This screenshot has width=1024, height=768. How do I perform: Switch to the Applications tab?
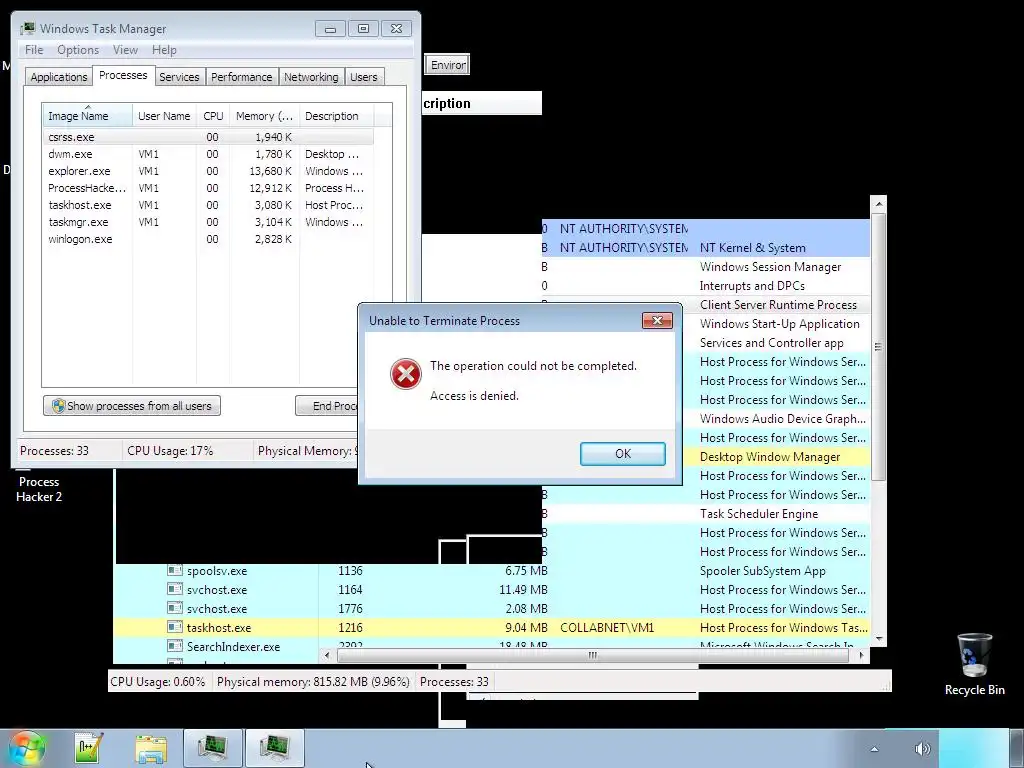[58, 77]
